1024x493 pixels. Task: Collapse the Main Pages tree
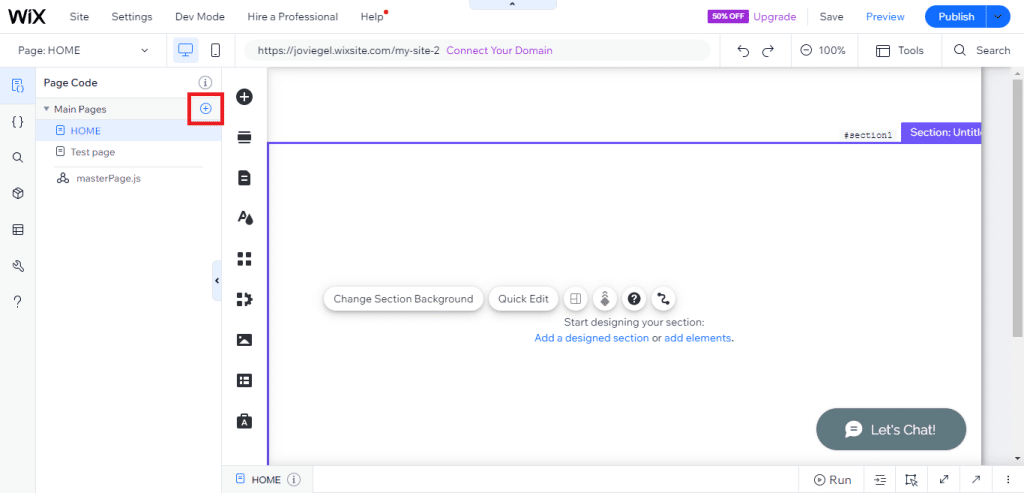(46, 109)
